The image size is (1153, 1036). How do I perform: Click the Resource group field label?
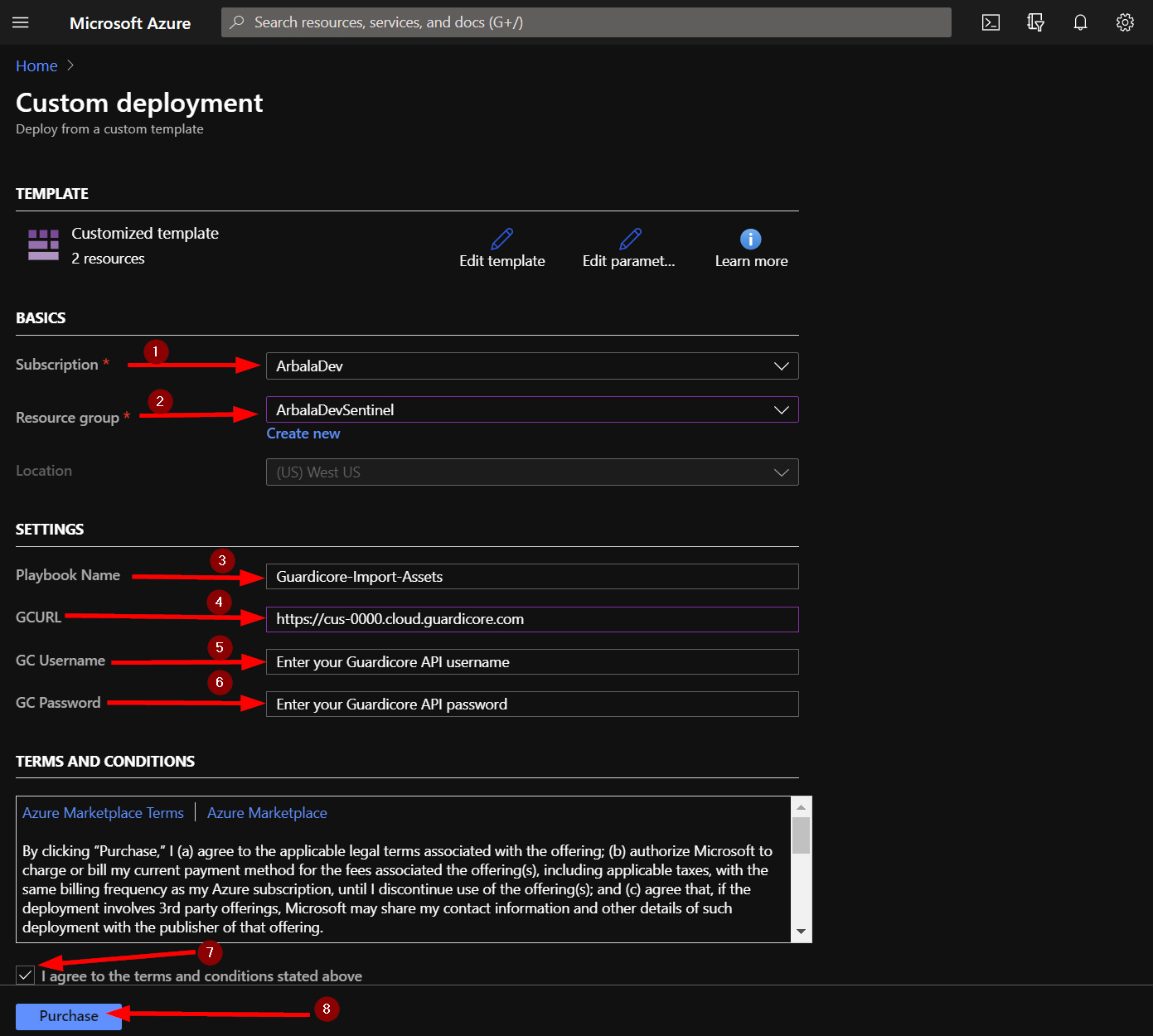(67, 418)
